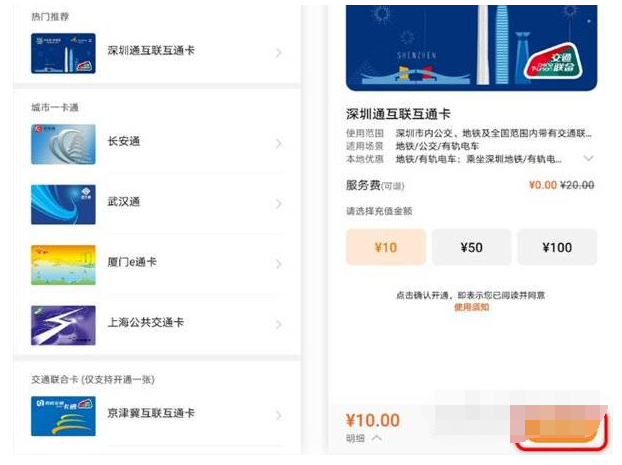Select the ¥50 recharge amount

(471, 247)
